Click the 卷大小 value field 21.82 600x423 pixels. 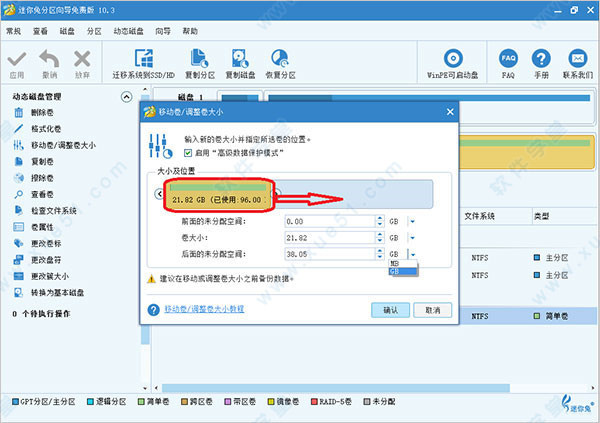pyautogui.click(x=330, y=238)
